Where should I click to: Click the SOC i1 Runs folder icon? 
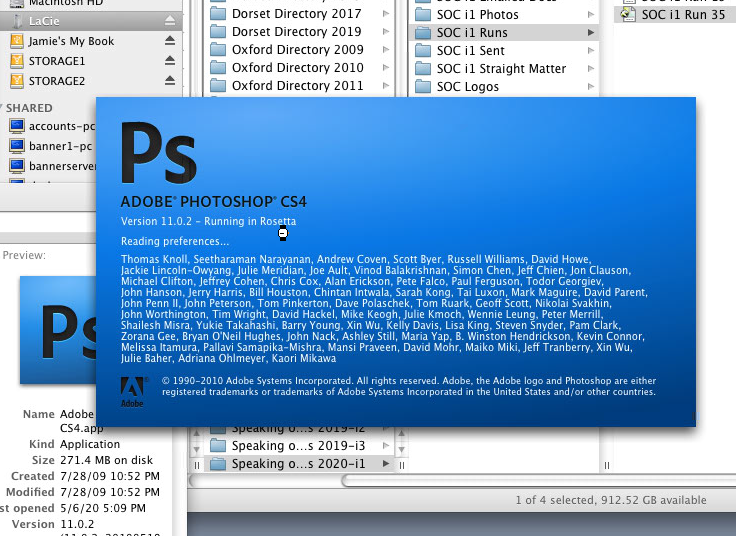[423, 33]
